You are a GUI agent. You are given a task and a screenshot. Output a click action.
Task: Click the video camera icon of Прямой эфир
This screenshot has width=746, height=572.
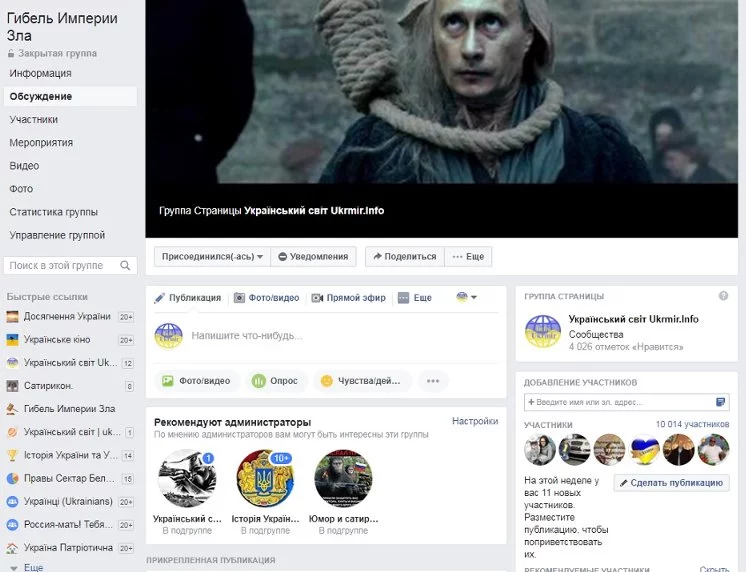pos(317,298)
